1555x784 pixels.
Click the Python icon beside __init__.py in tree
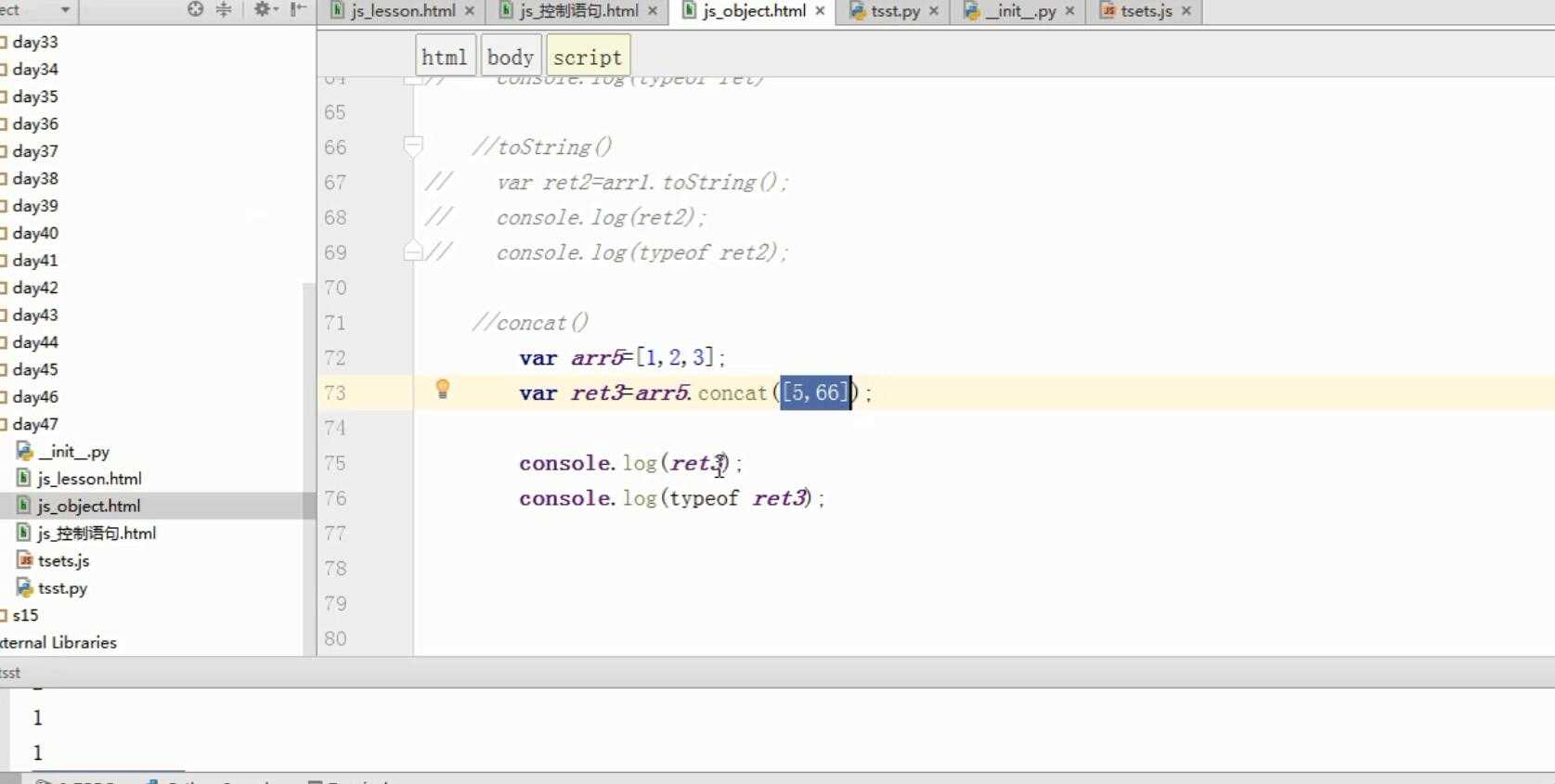[x=25, y=452]
